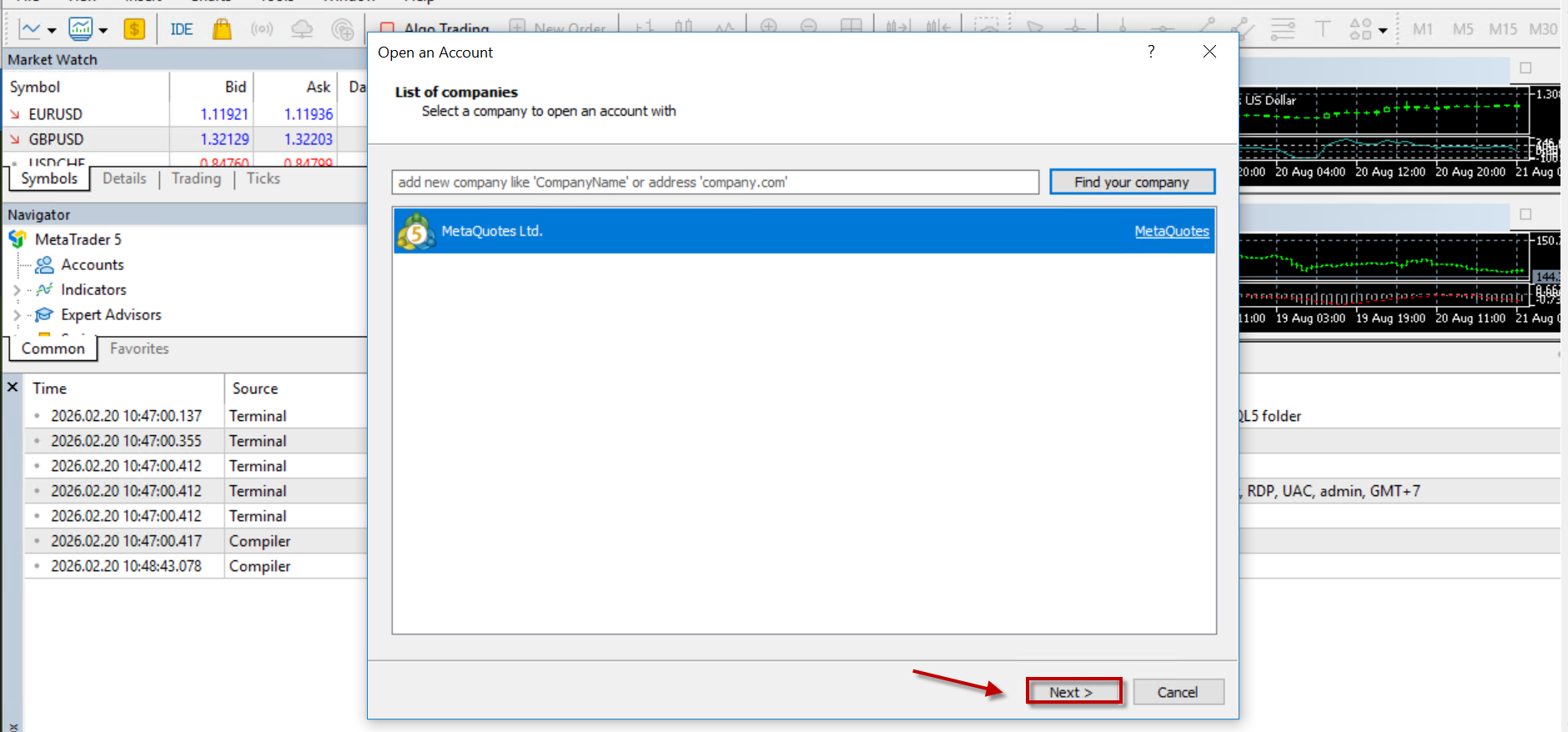Viewport: 1568px width, 732px height.
Task: Click the MetaQuotes Ltd. company logo icon
Action: [415, 232]
